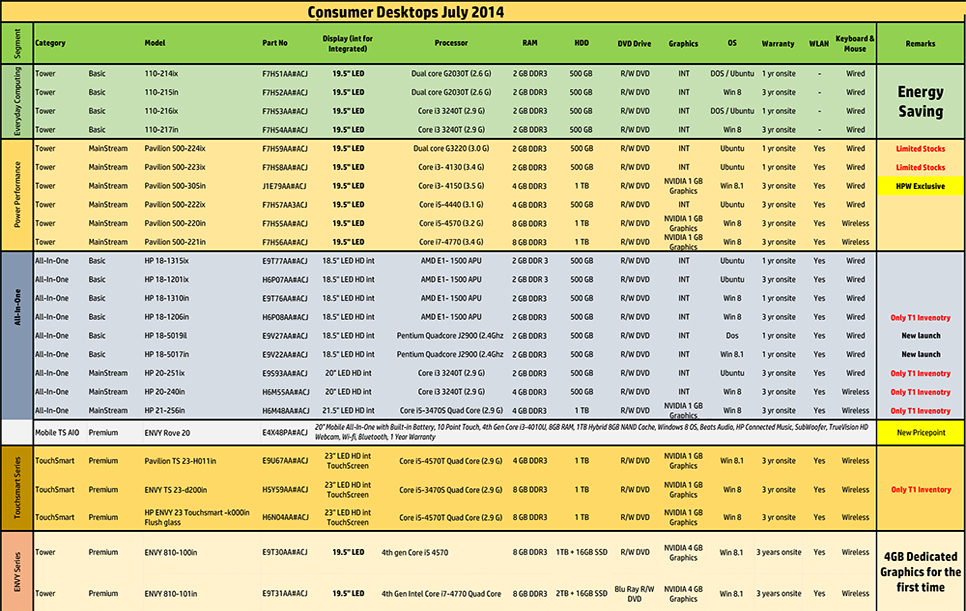Click model ENVY TS 23-d200in
The height and width of the screenshot is (611, 966).
[176, 490]
